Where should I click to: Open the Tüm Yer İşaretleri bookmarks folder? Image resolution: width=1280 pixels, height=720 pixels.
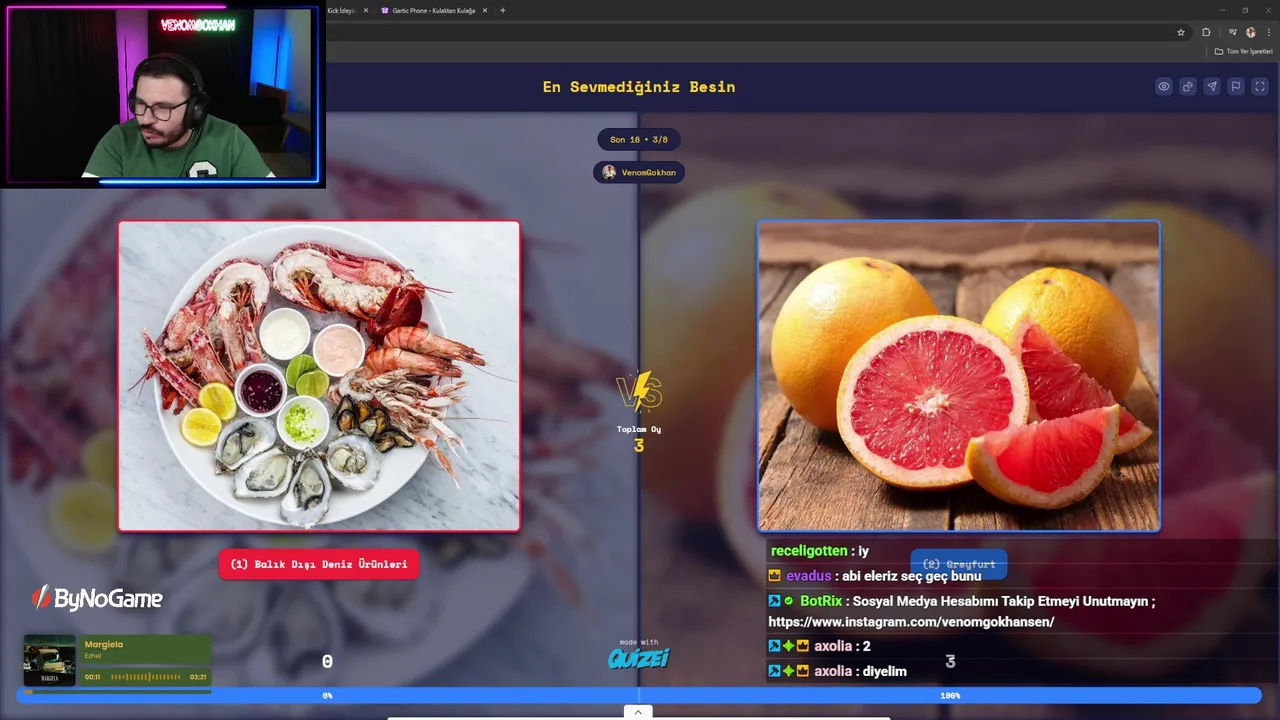[x=1244, y=51]
